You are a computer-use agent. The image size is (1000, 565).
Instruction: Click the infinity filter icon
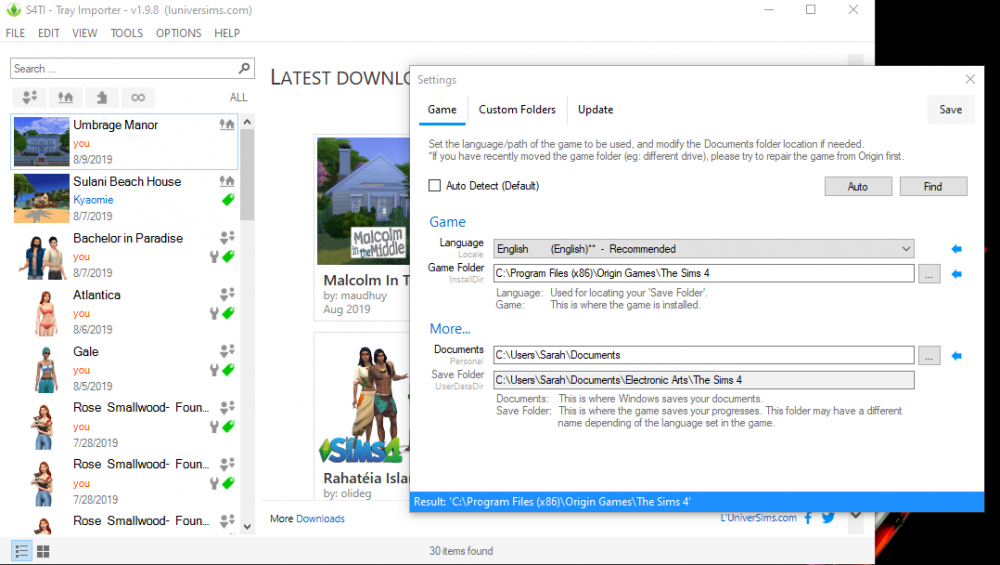(x=138, y=98)
